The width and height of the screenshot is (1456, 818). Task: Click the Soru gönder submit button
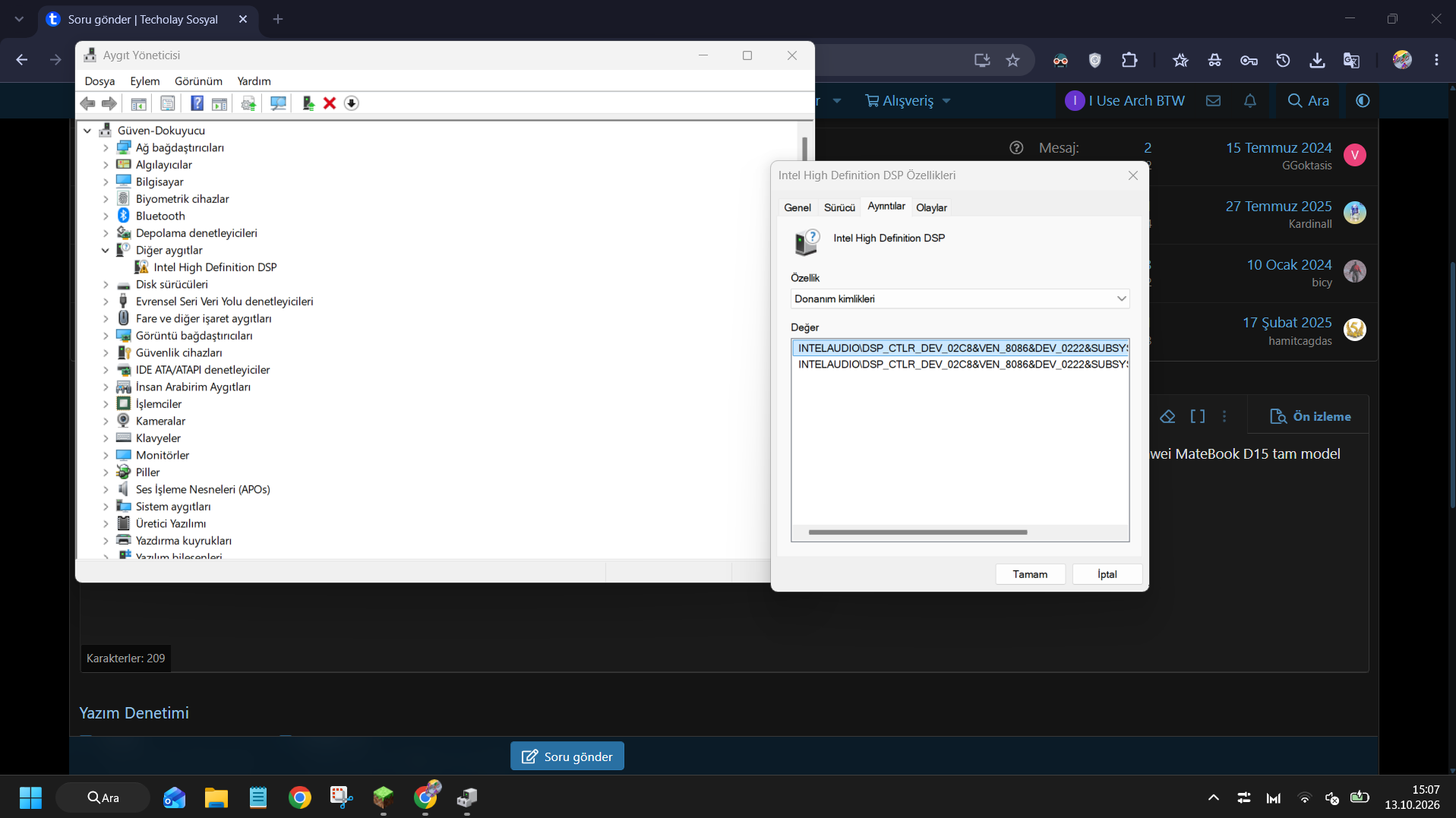click(567, 756)
